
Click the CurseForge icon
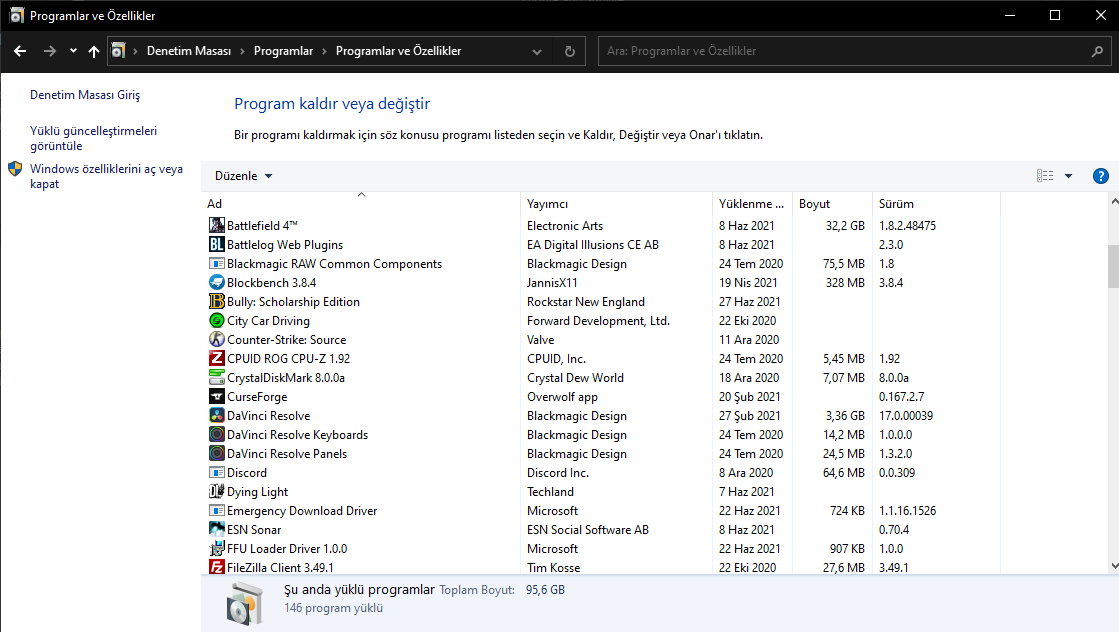point(216,397)
